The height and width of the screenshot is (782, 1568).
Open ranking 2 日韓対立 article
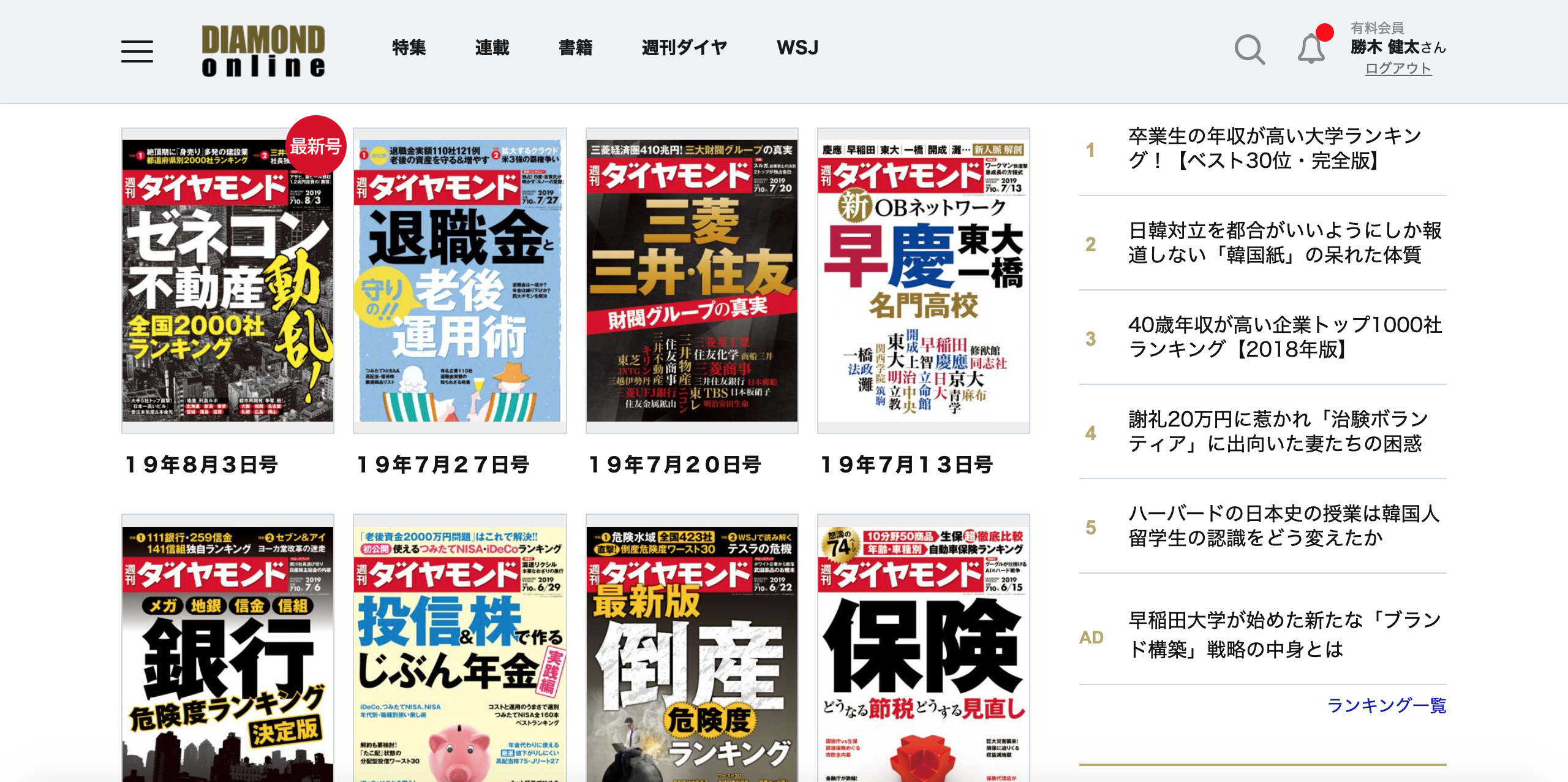pos(1284,243)
